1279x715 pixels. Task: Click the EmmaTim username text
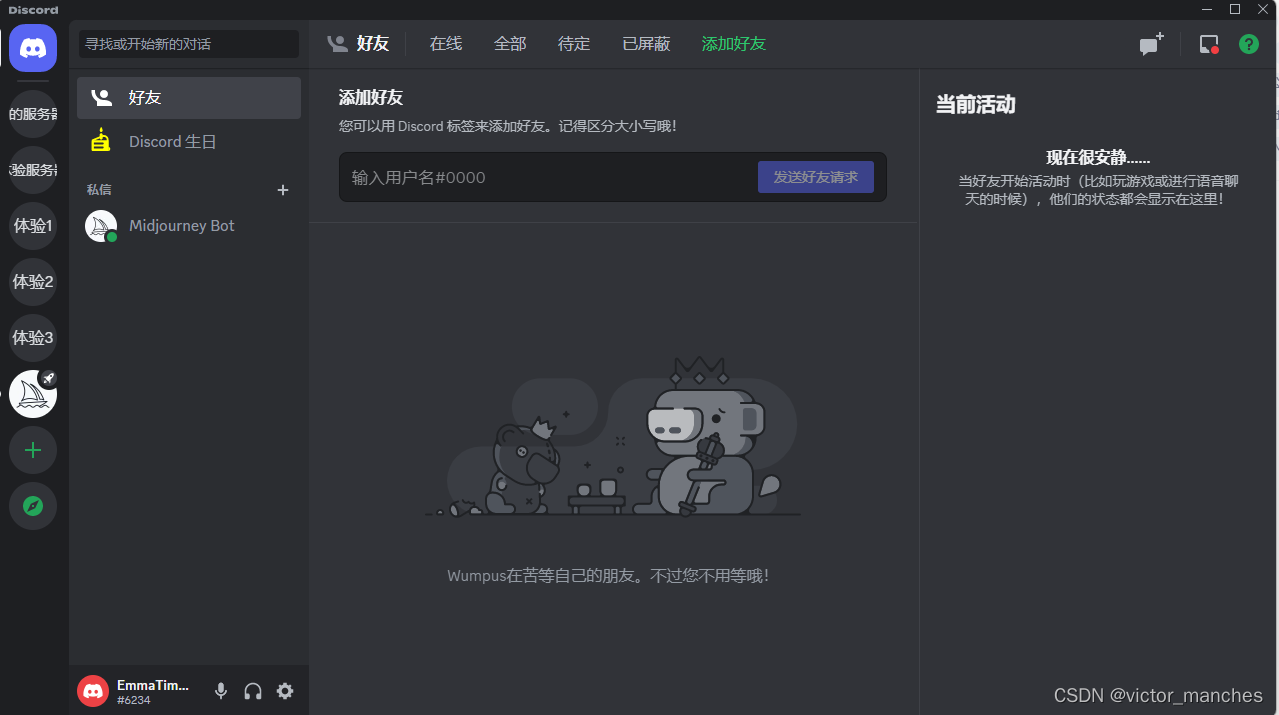pos(153,685)
